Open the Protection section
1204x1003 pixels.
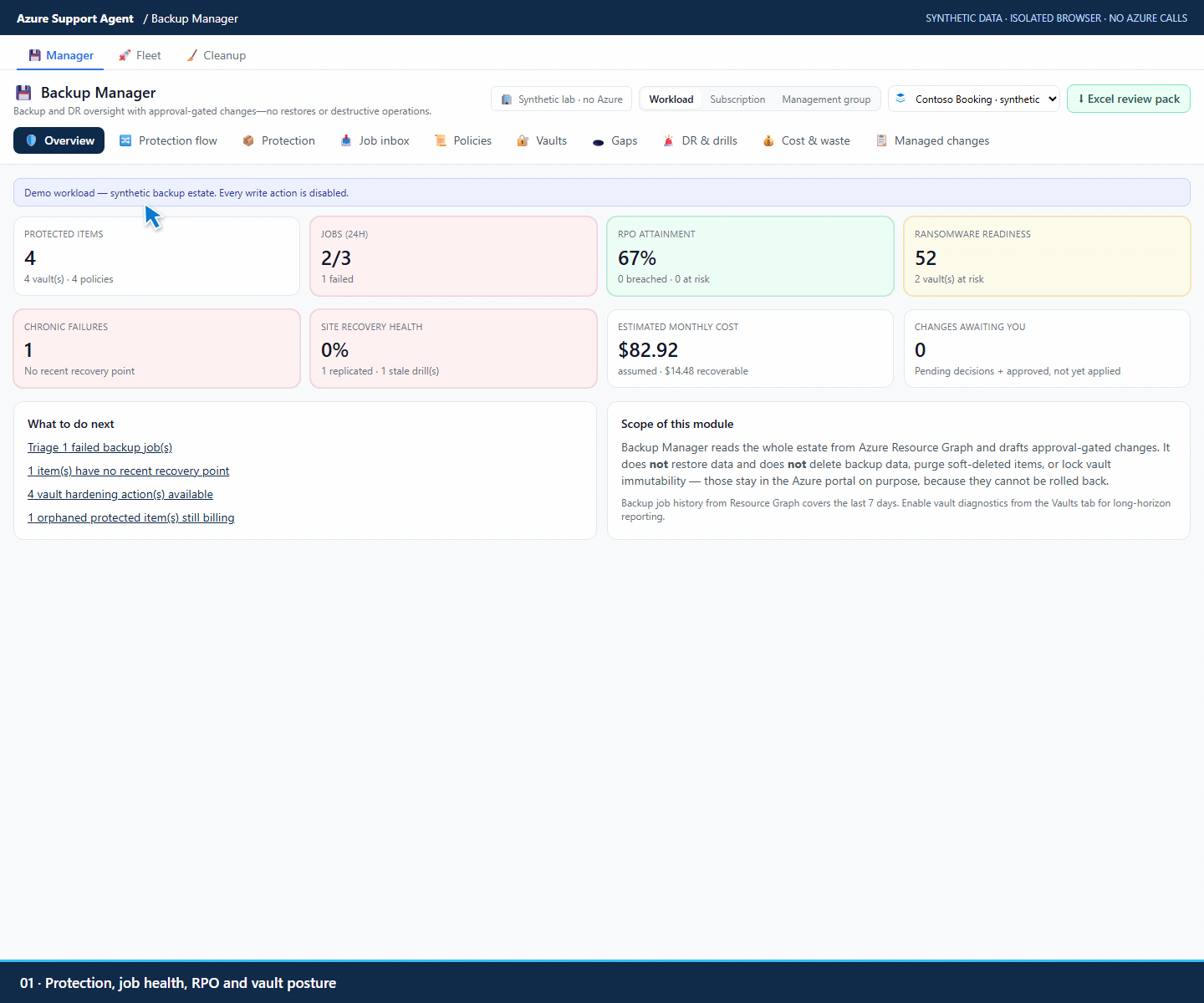click(x=278, y=140)
